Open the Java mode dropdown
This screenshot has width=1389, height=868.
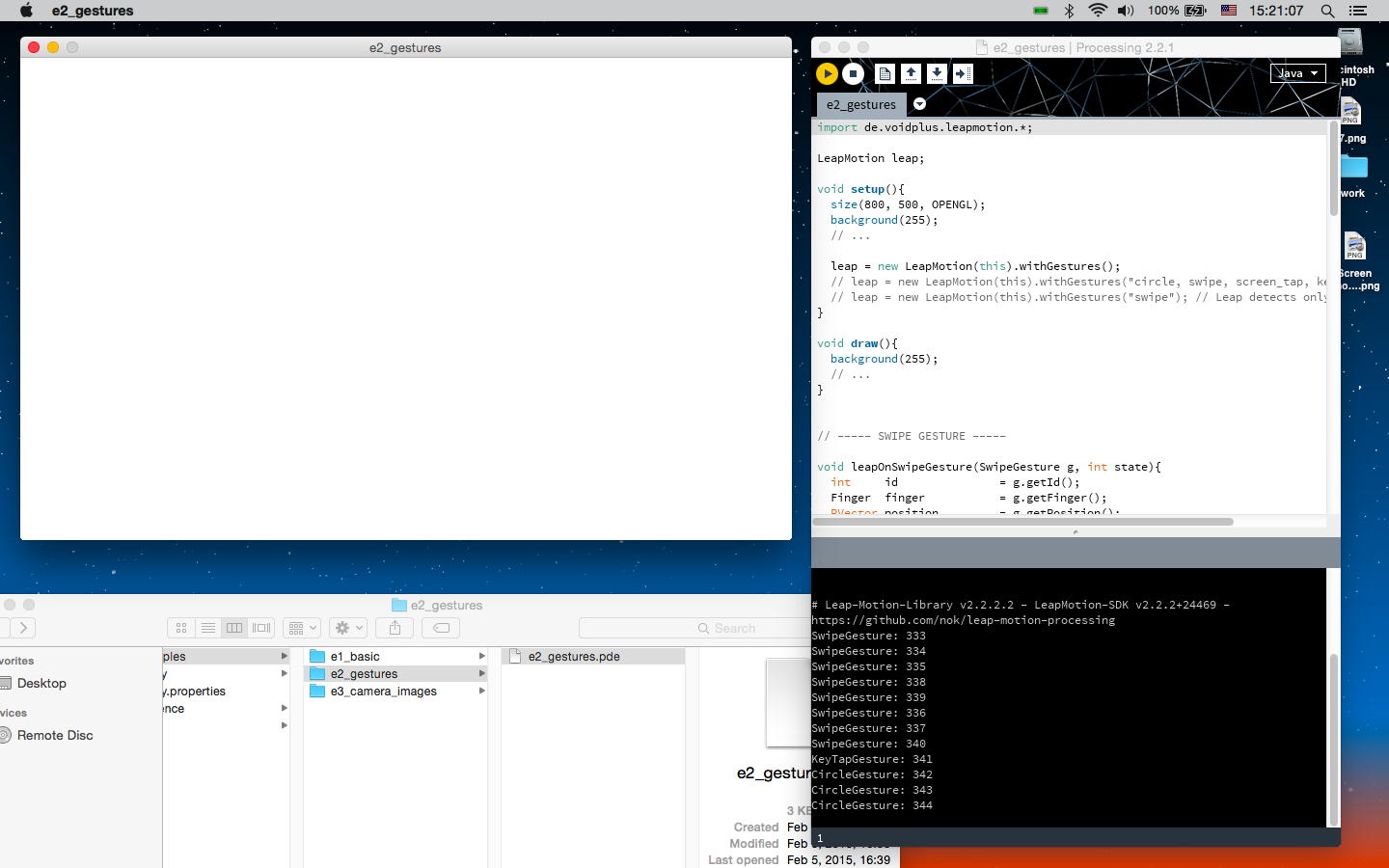click(x=1297, y=73)
